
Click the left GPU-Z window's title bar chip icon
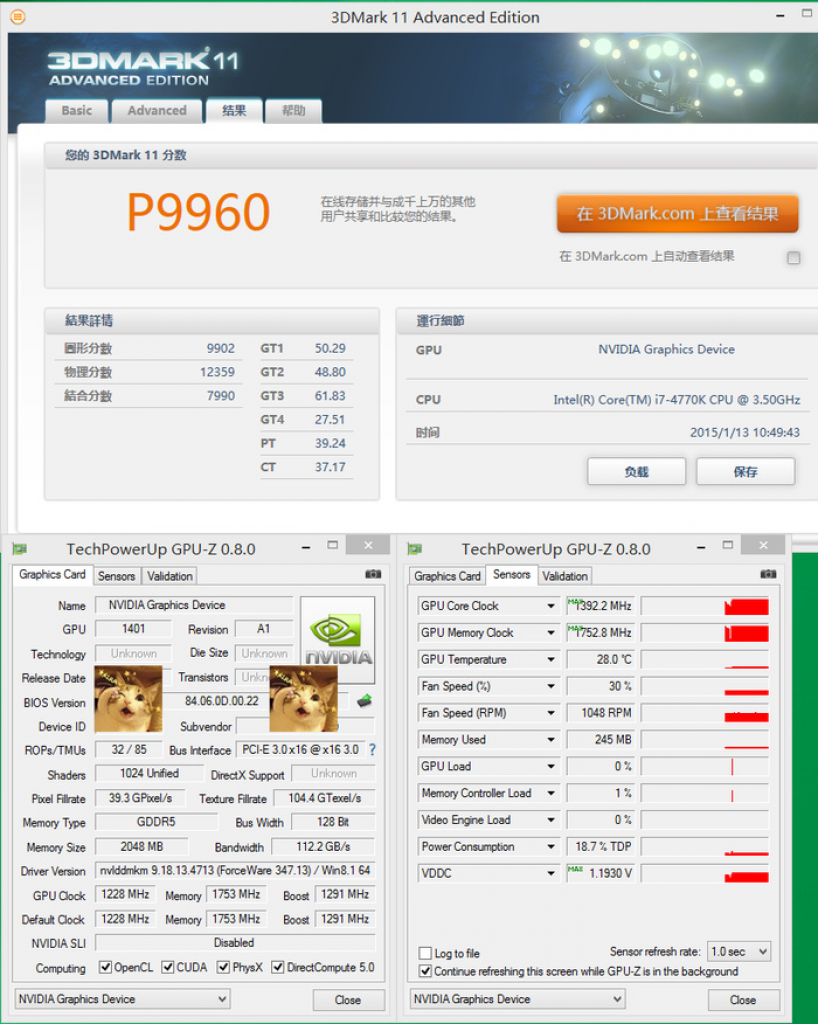(x=20, y=549)
